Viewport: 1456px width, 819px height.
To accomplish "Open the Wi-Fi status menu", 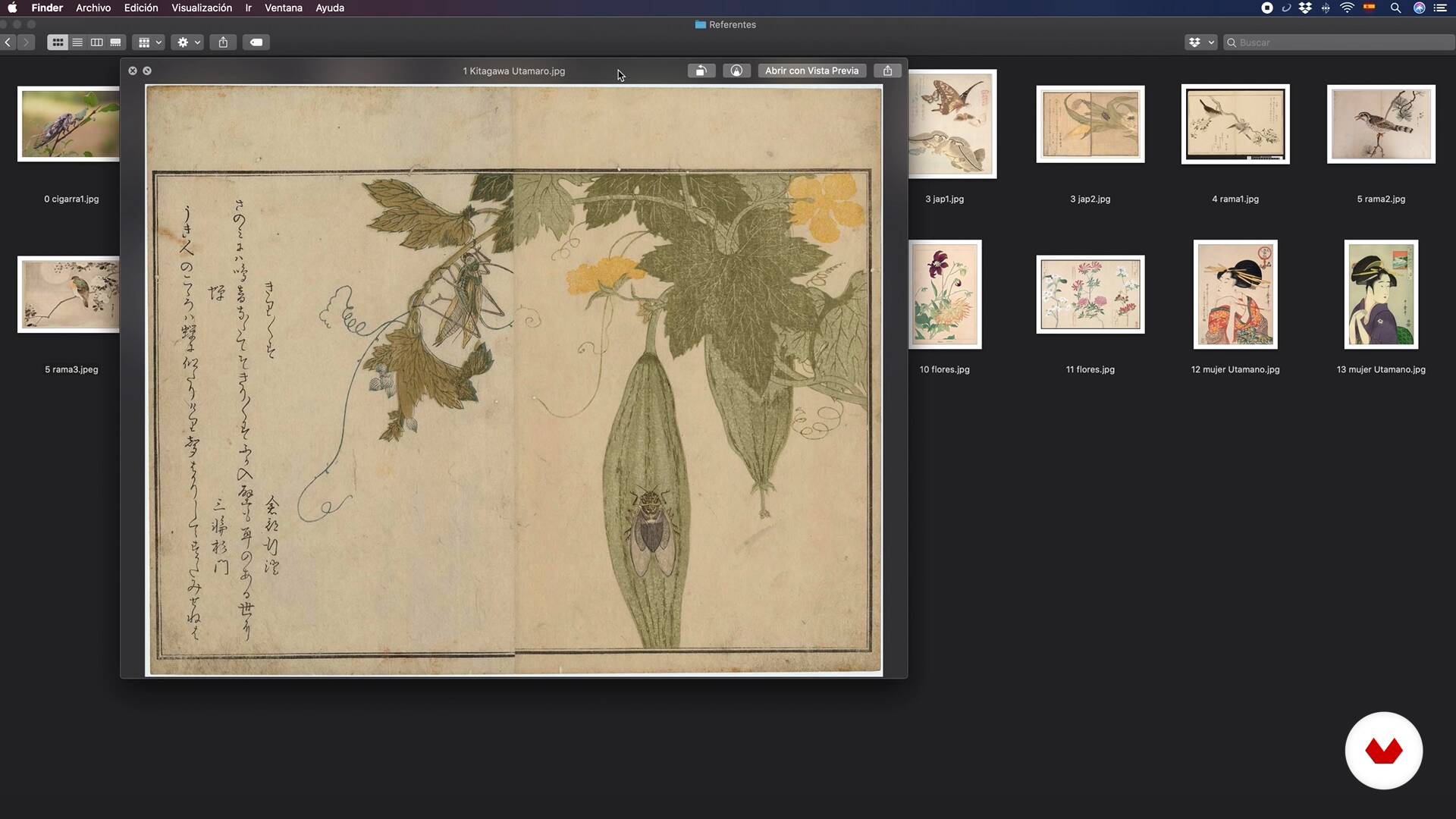I will click(x=1347, y=8).
